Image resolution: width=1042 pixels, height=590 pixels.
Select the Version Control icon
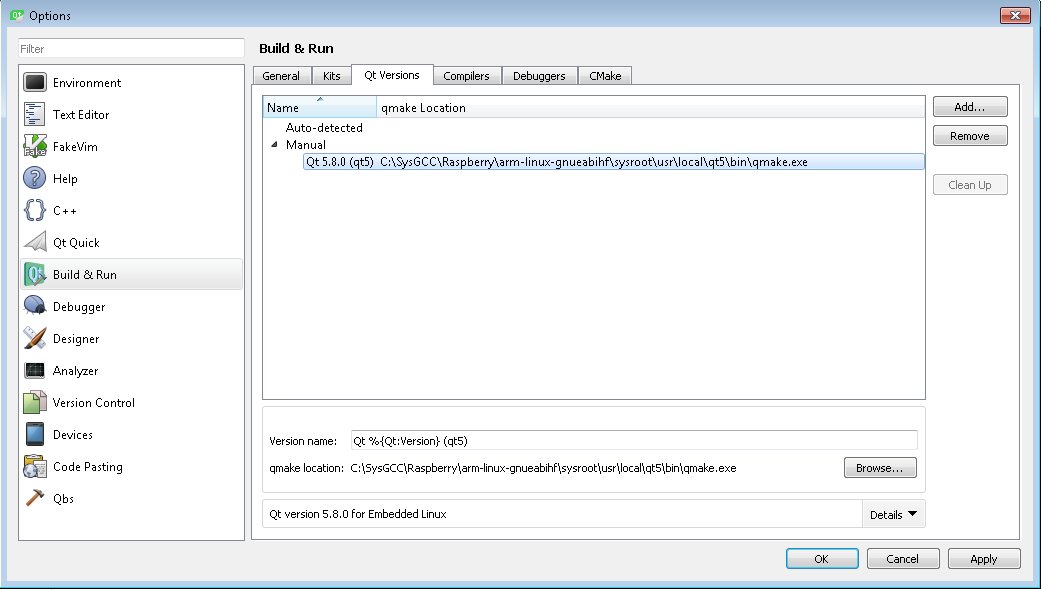tap(35, 402)
